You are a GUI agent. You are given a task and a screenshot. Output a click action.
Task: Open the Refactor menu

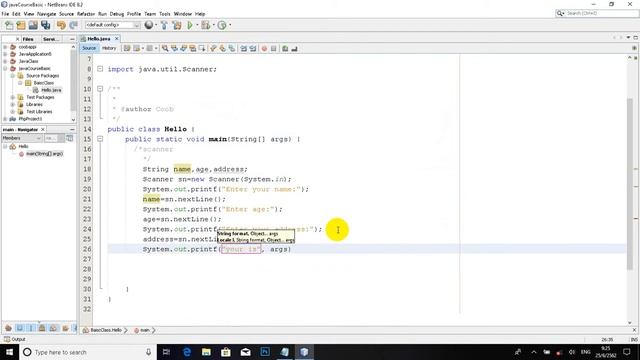(x=86, y=14)
